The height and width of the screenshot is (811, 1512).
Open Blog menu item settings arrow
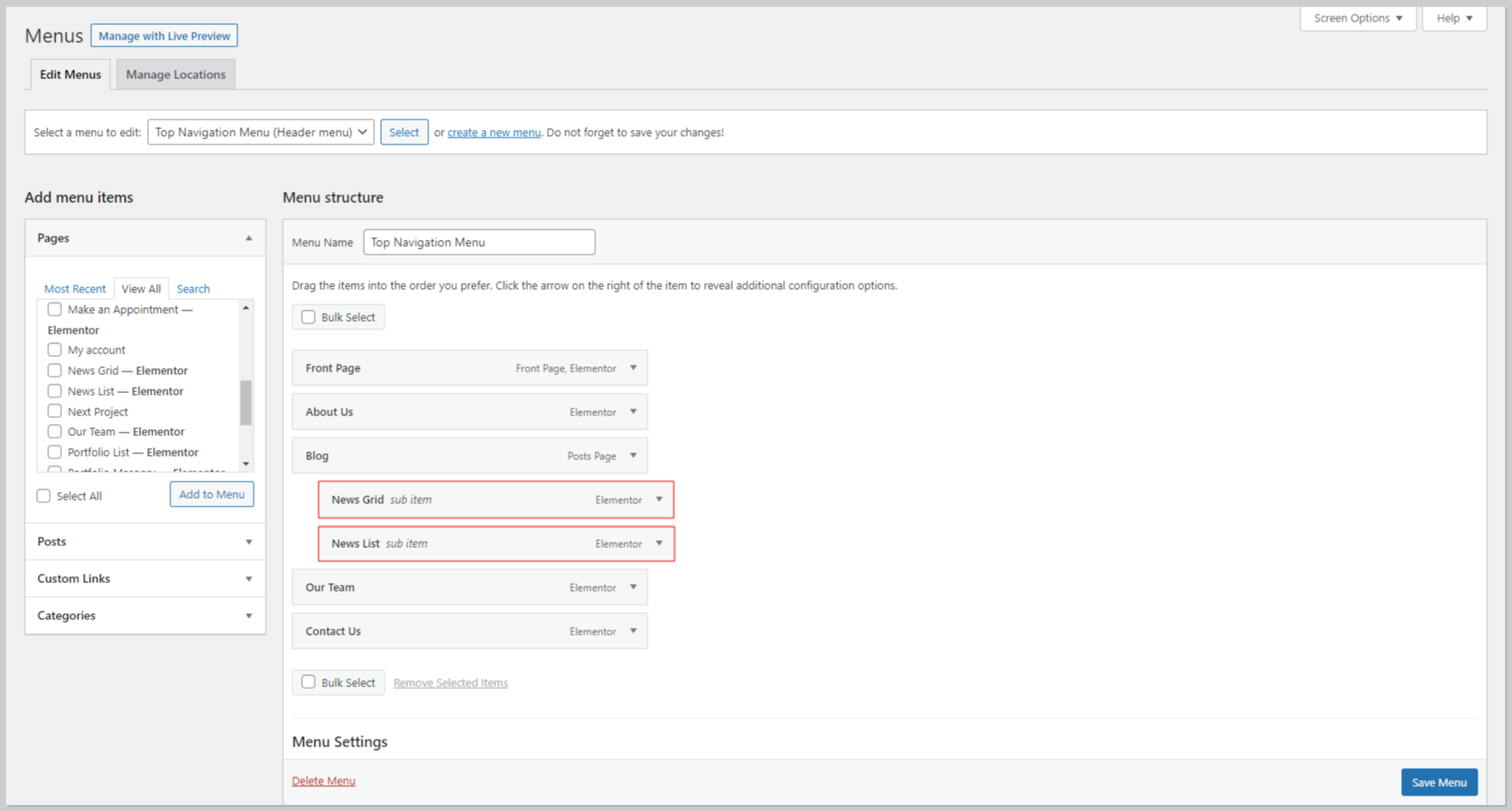[x=633, y=456]
